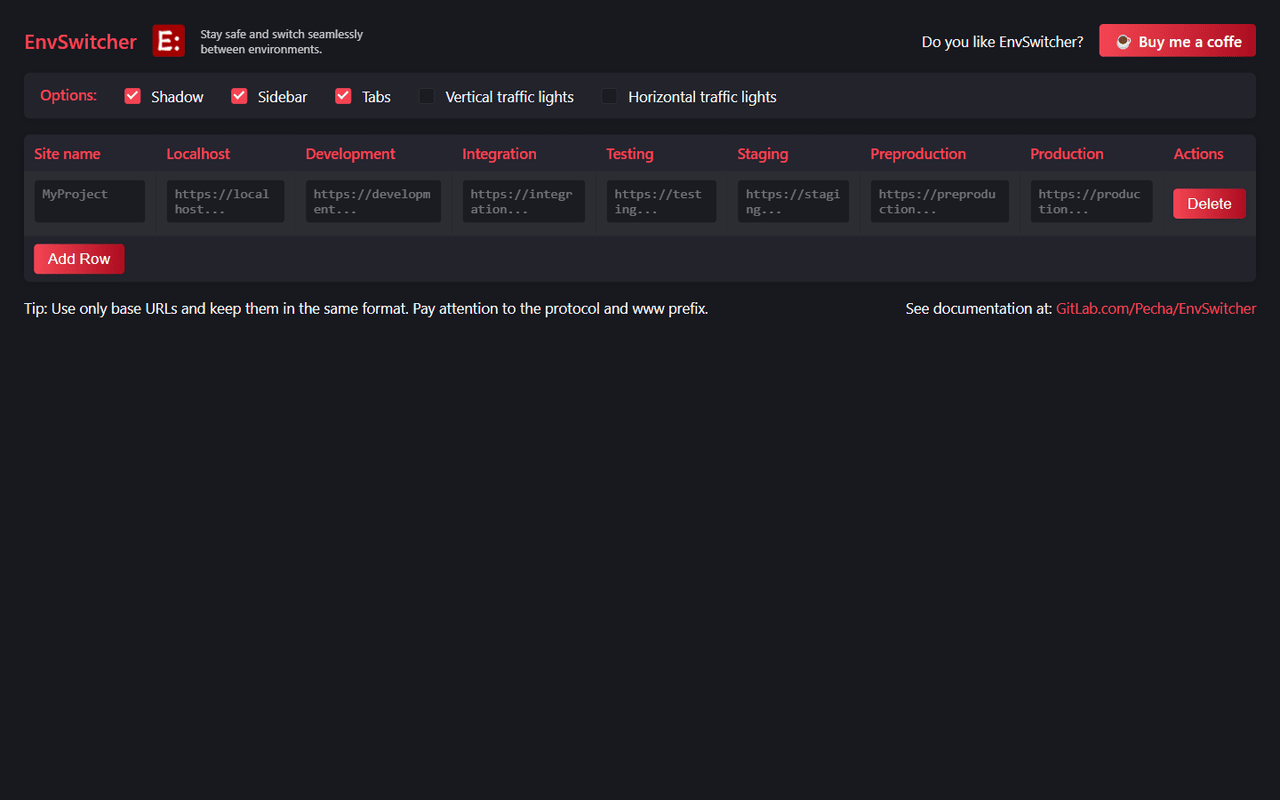The height and width of the screenshot is (800, 1280).
Task: Click the Testing URL input box
Action: tap(661, 201)
